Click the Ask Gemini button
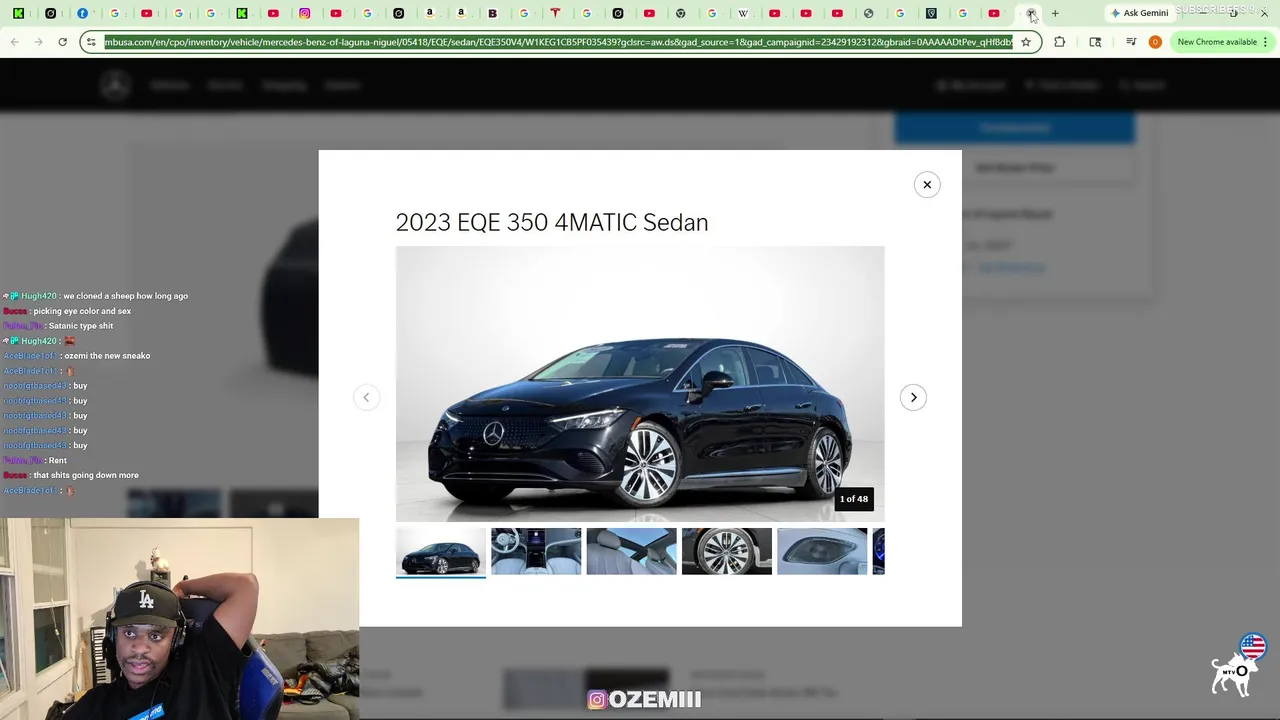Image resolution: width=1280 pixels, height=720 pixels. [x=1139, y=13]
